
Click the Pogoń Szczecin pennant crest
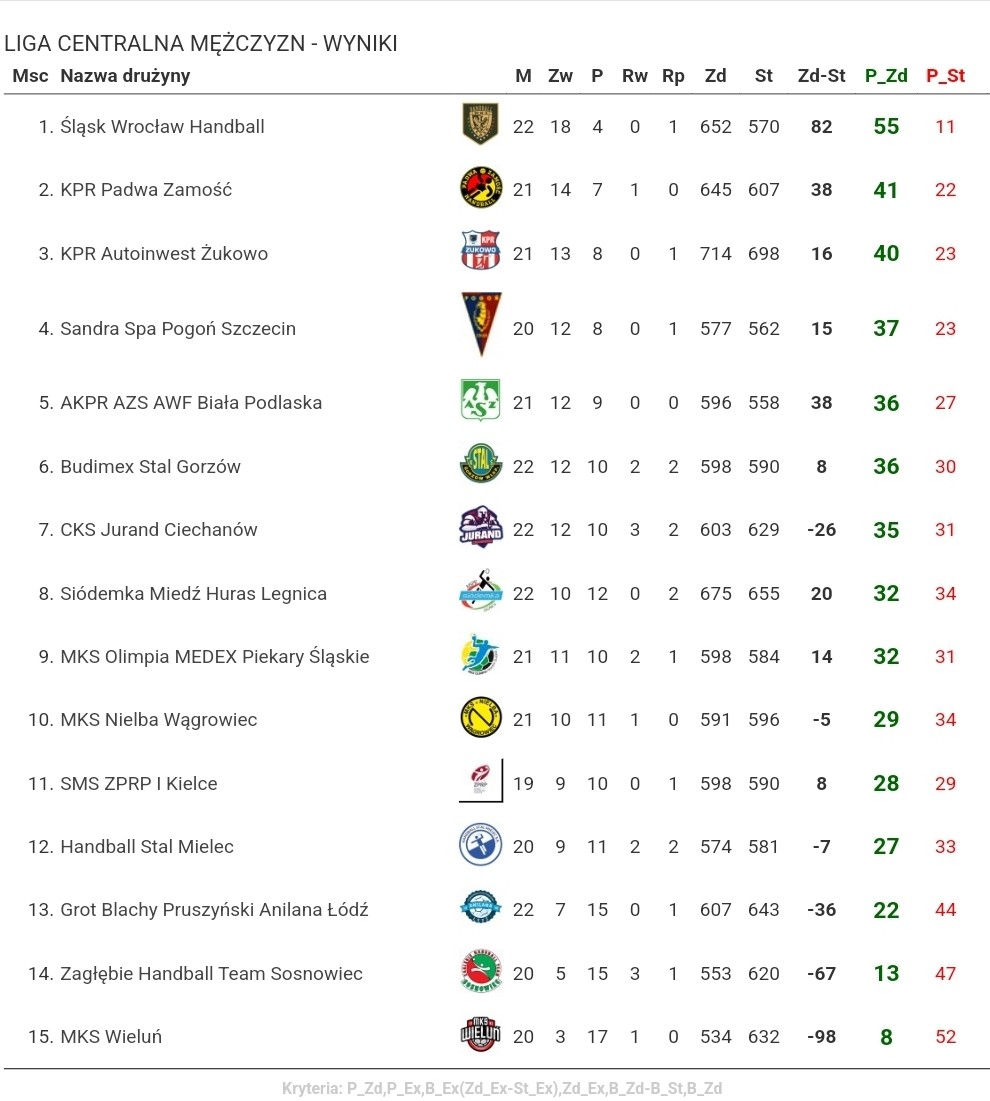tap(481, 324)
